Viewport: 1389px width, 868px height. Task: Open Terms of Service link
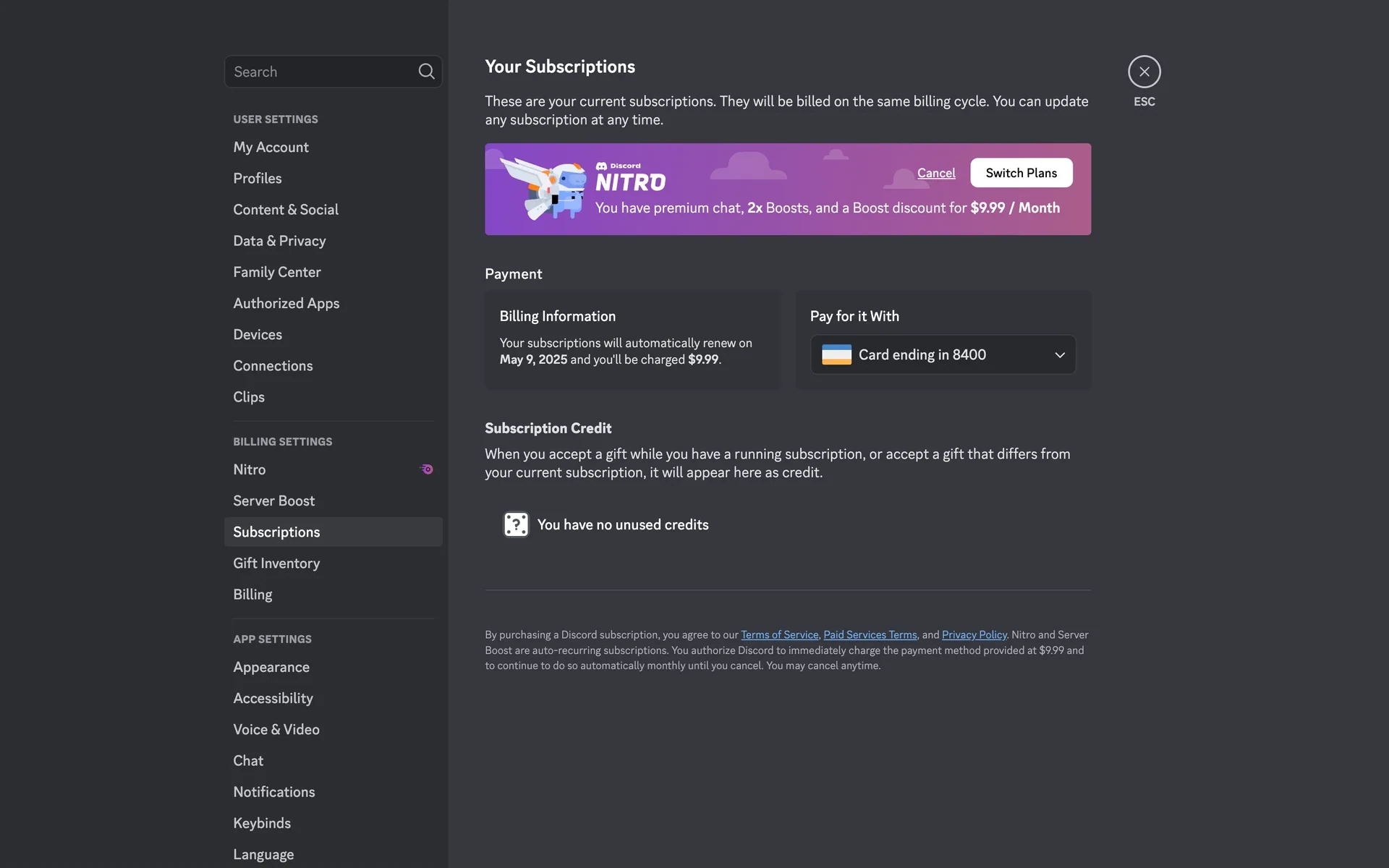tap(779, 634)
